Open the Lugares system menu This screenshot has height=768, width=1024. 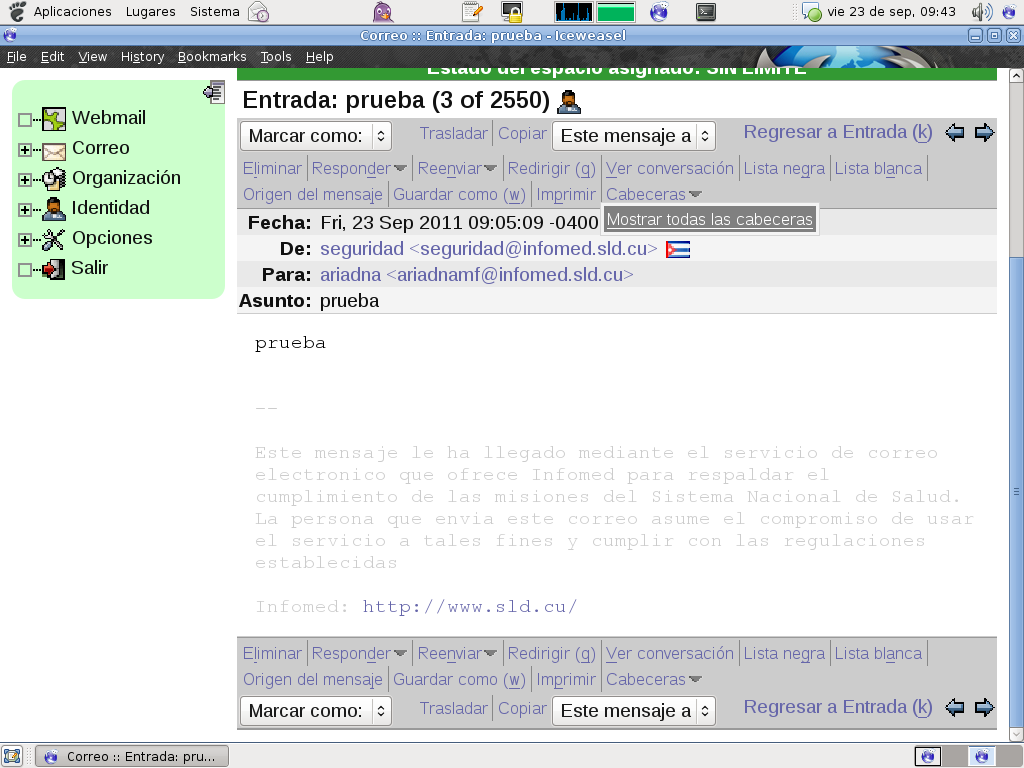click(150, 12)
